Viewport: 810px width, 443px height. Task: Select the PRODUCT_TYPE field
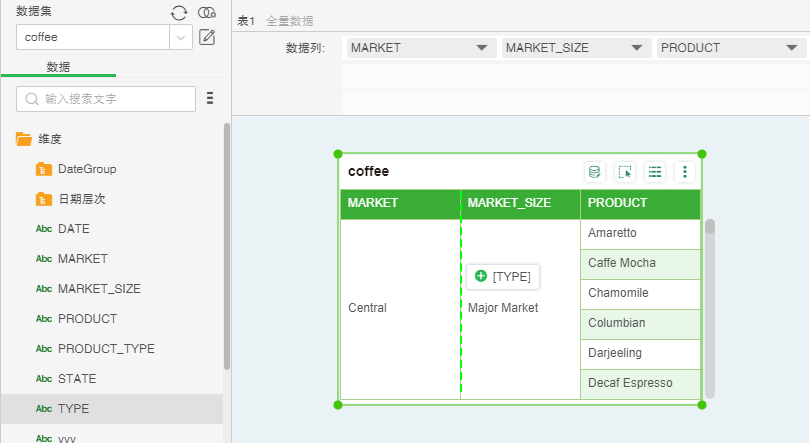(x=106, y=349)
